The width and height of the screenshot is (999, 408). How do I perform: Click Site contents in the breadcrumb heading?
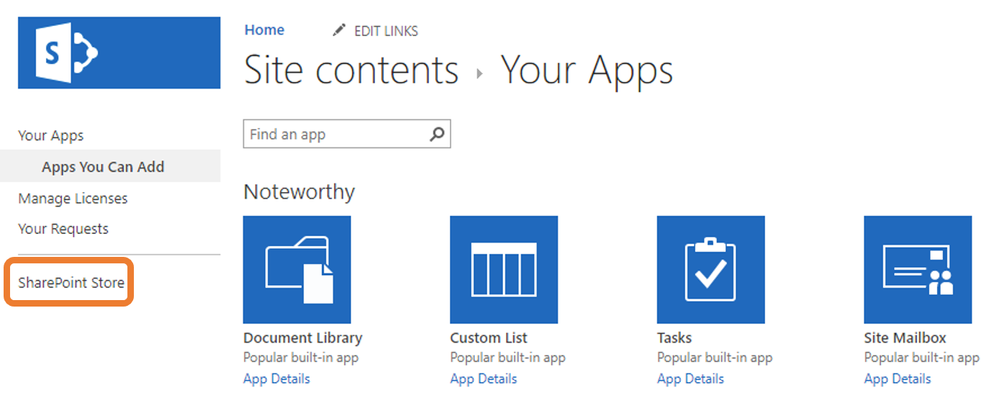[x=352, y=69]
